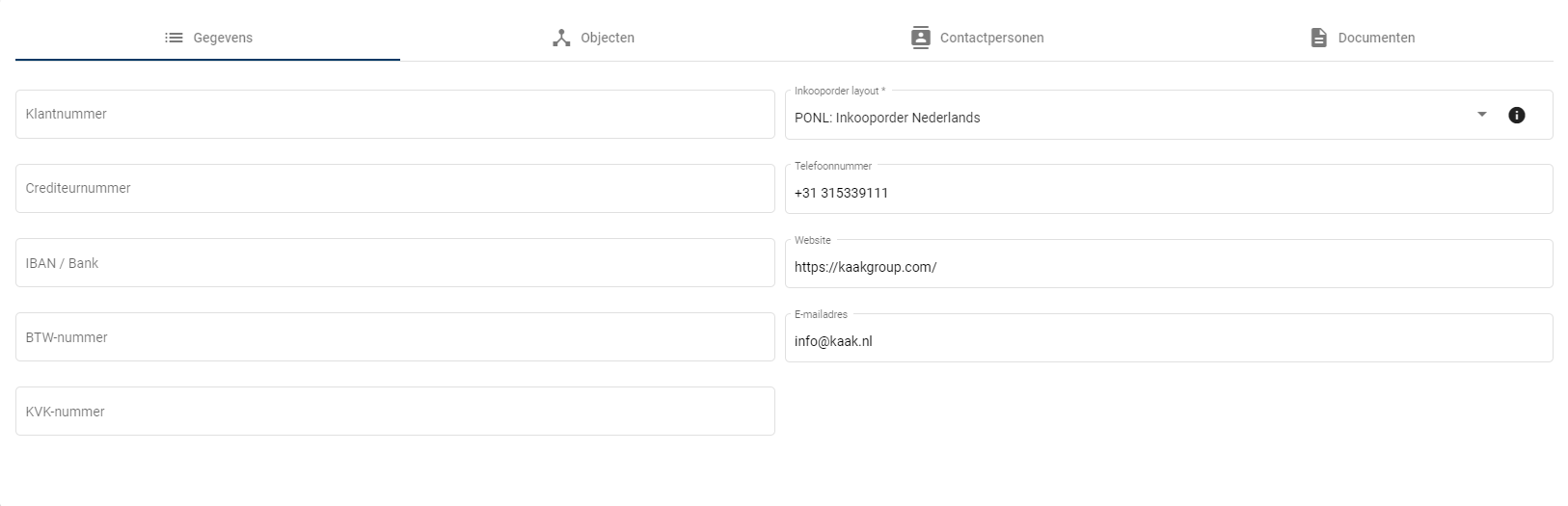Click the BTW-nummer text box
The width and height of the screenshot is (1568, 506).
(395, 337)
